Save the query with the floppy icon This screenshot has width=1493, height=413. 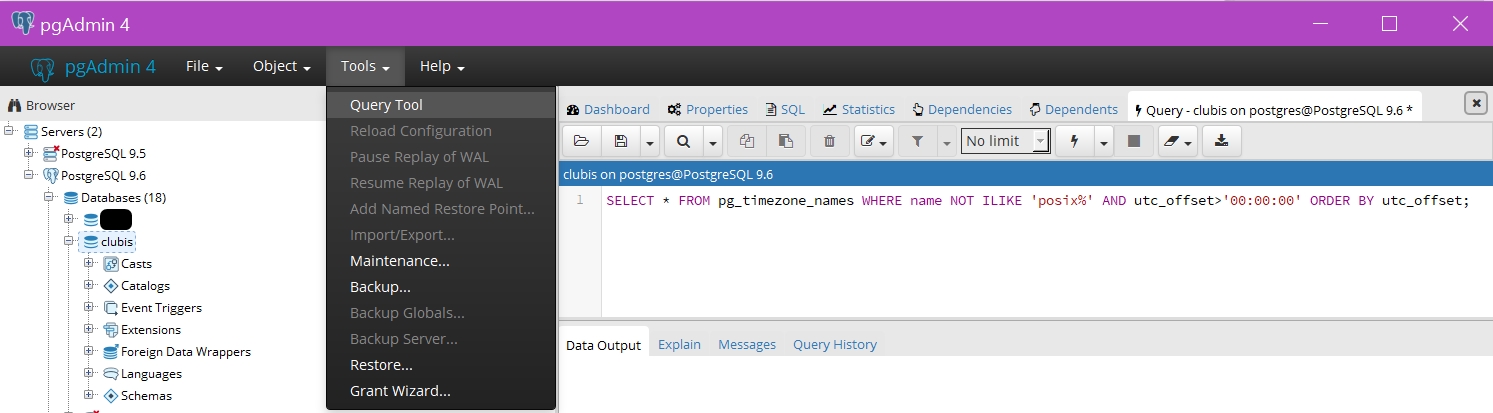621,141
